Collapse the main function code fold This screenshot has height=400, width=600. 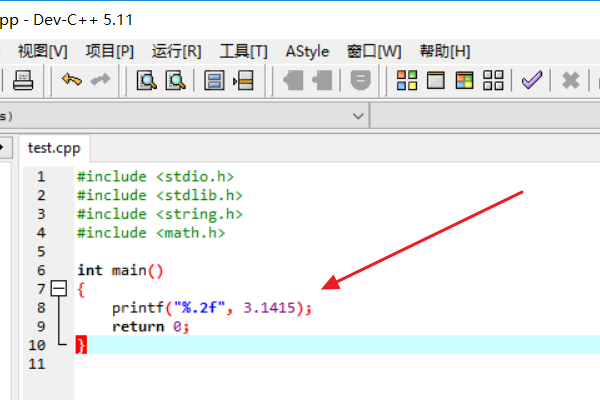pyautogui.click(x=59, y=289)
